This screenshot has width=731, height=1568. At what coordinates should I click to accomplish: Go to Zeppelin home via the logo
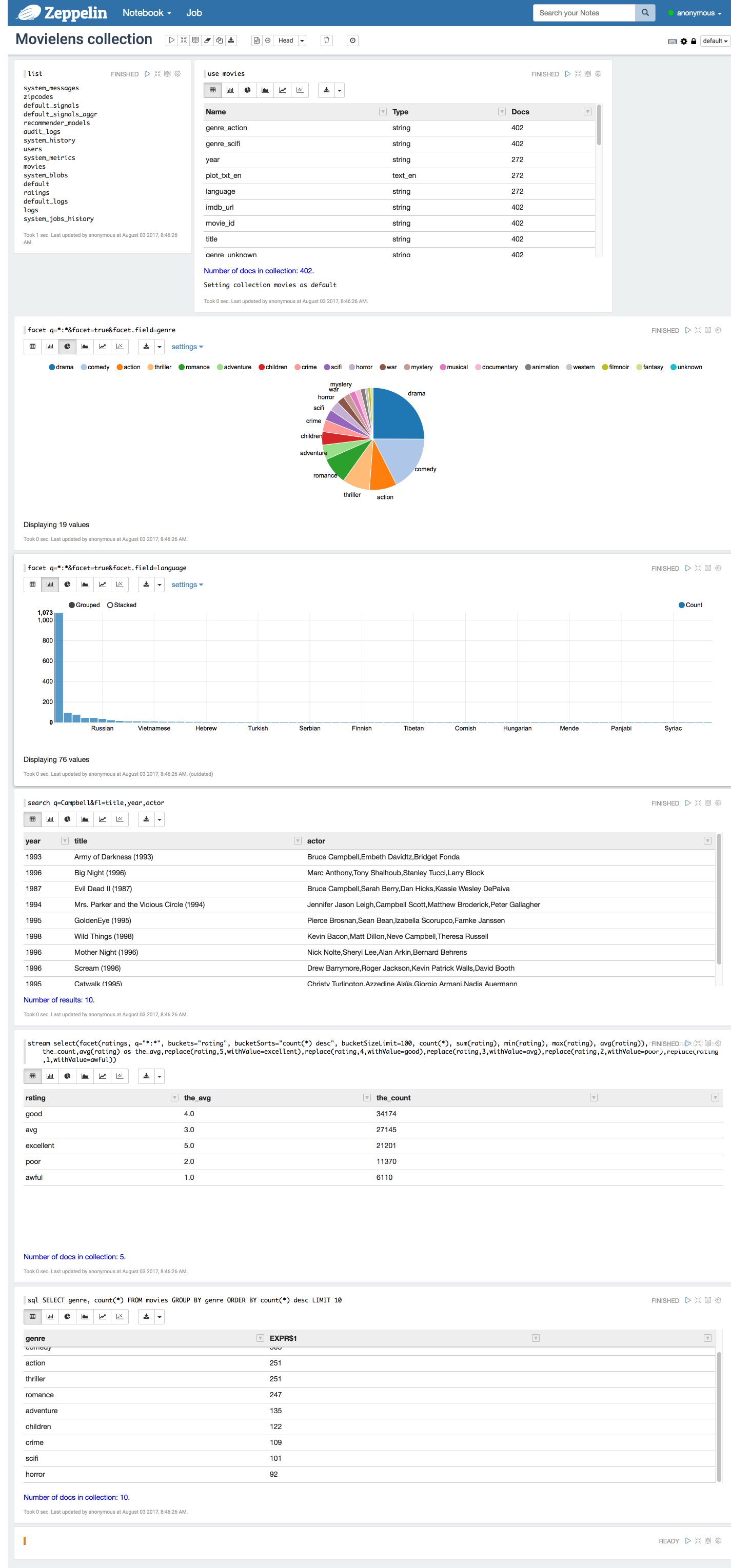62,13
